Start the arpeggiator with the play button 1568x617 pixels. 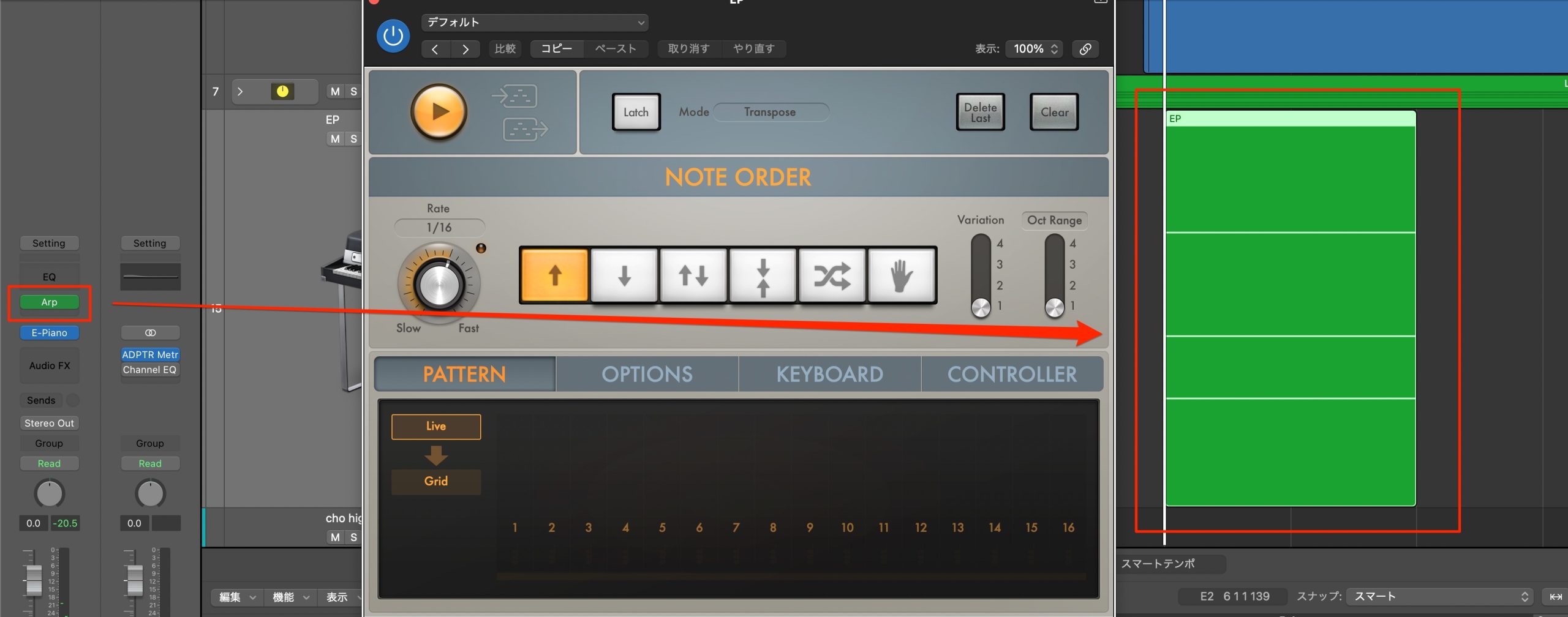pyautogui.click(x=439, y=112)
